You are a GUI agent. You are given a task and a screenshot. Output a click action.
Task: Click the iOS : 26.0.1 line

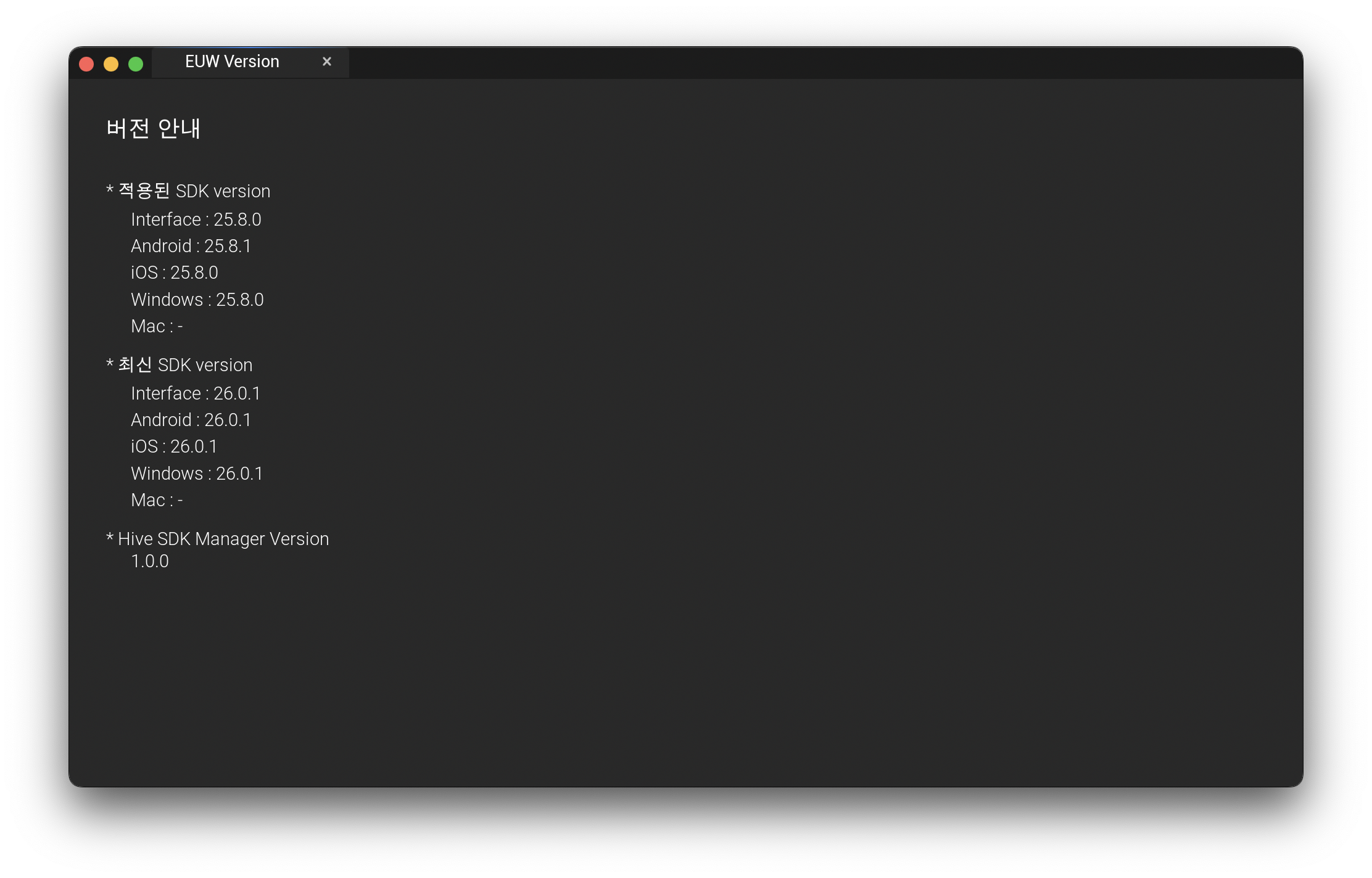pos(174,446)
